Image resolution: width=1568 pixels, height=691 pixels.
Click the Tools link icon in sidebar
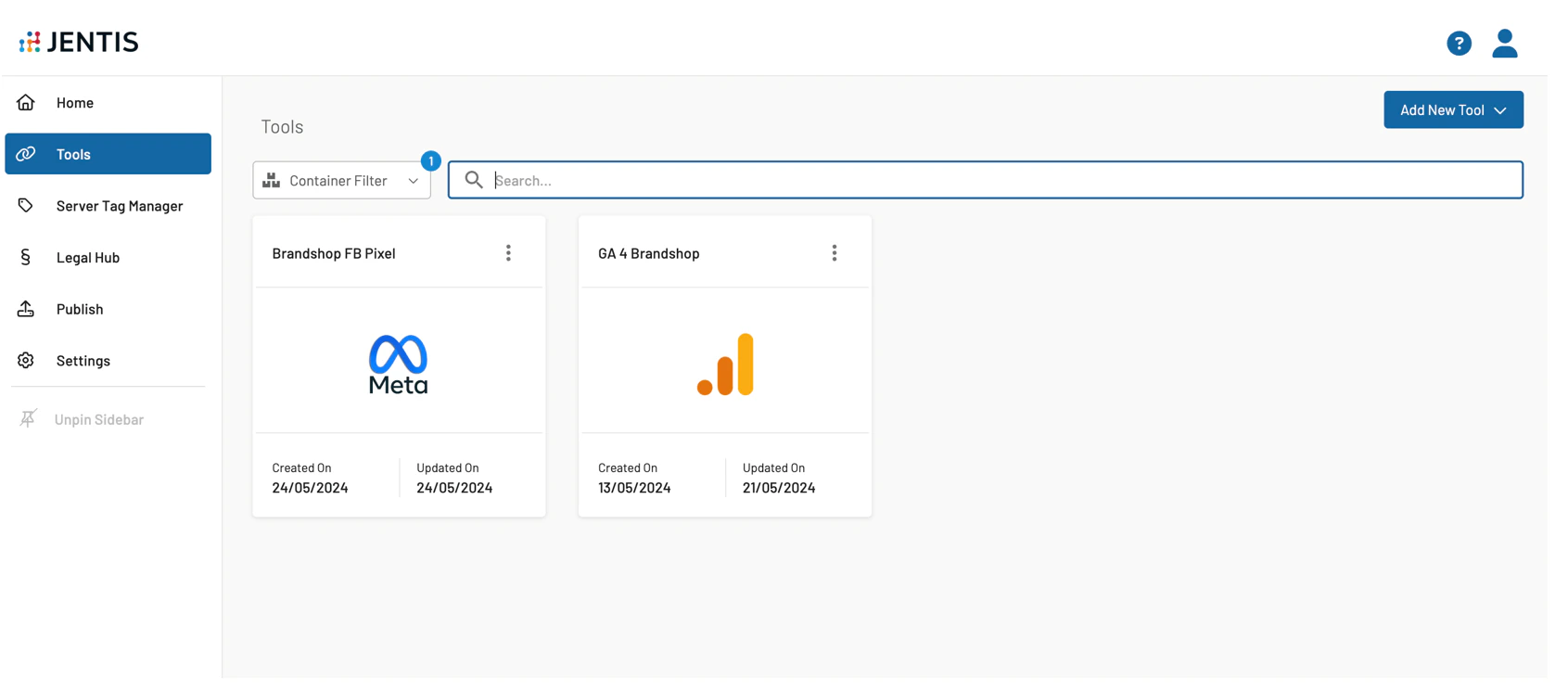click(26, 154)
